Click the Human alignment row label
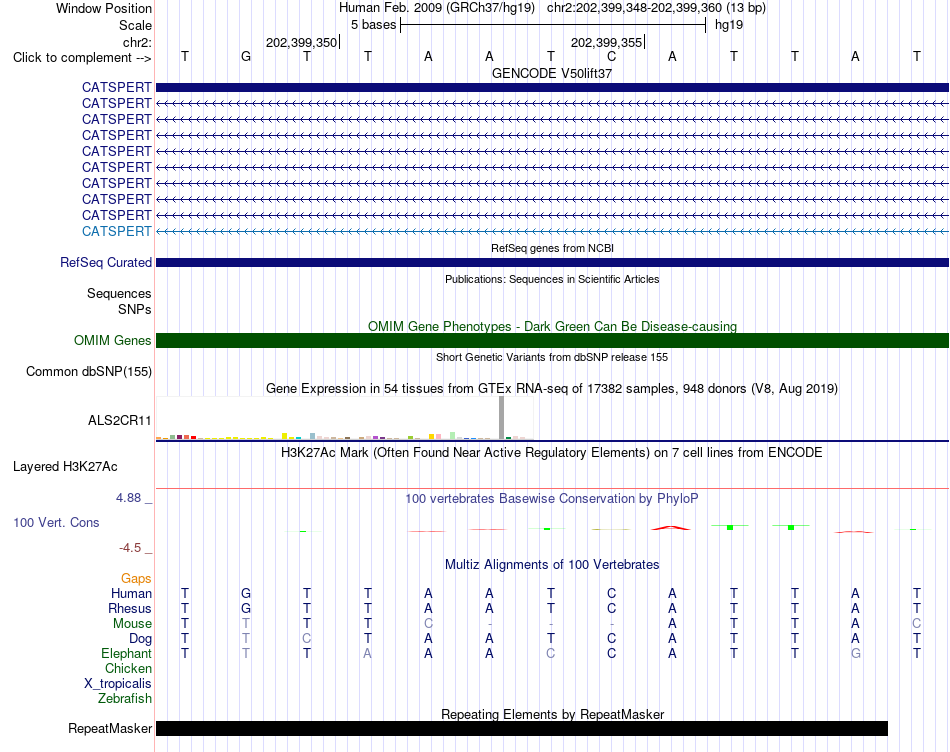 [131, 593]
